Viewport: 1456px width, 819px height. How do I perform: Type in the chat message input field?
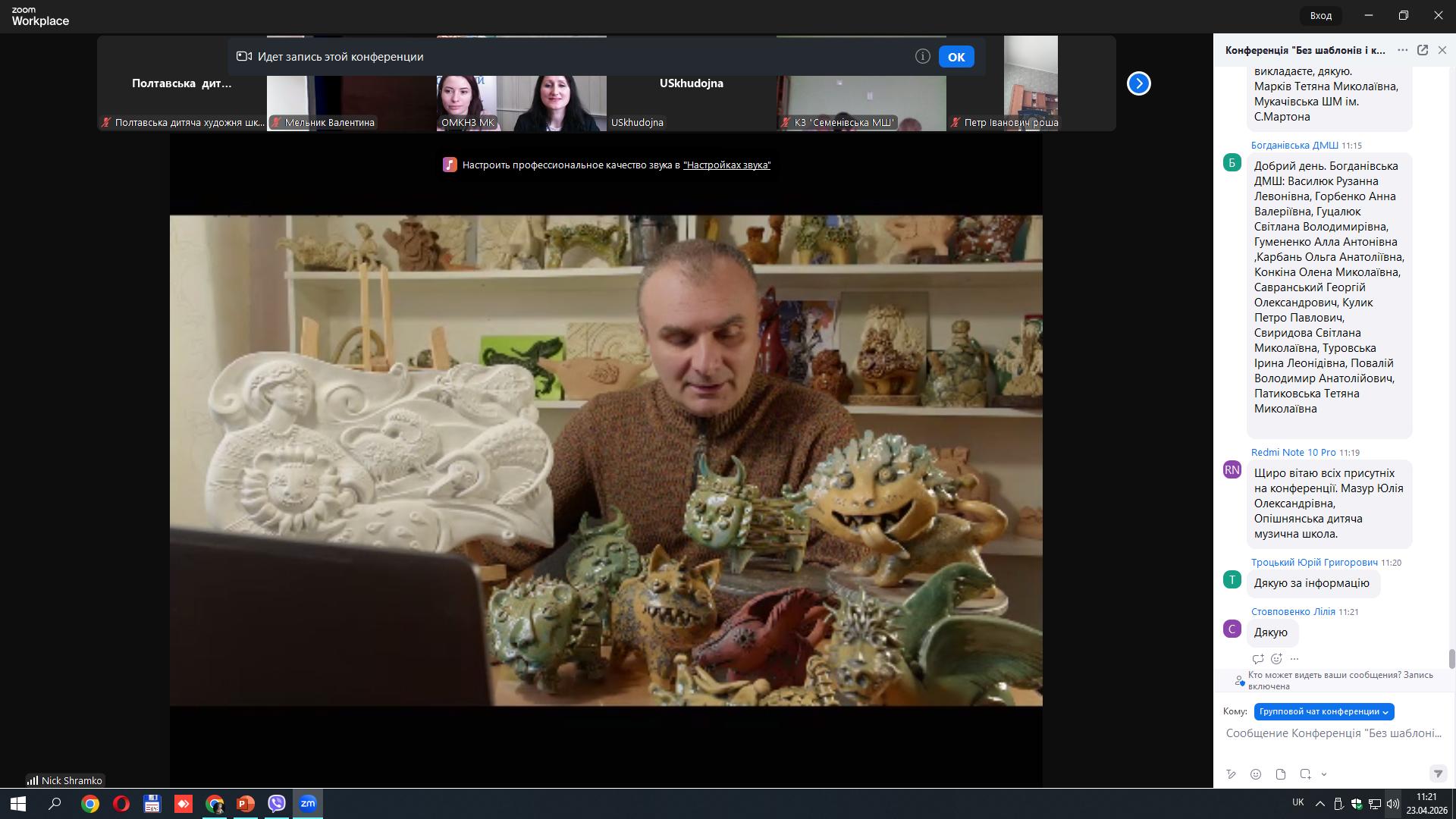click(x=1332, y=733)
